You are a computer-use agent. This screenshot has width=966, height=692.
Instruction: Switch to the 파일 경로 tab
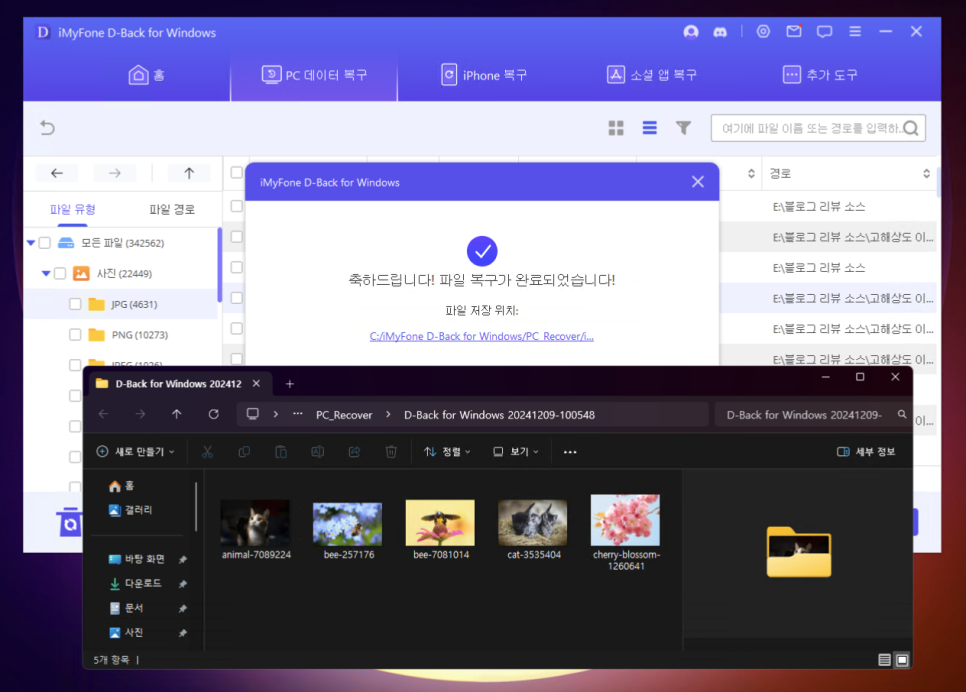click(172, 210)
